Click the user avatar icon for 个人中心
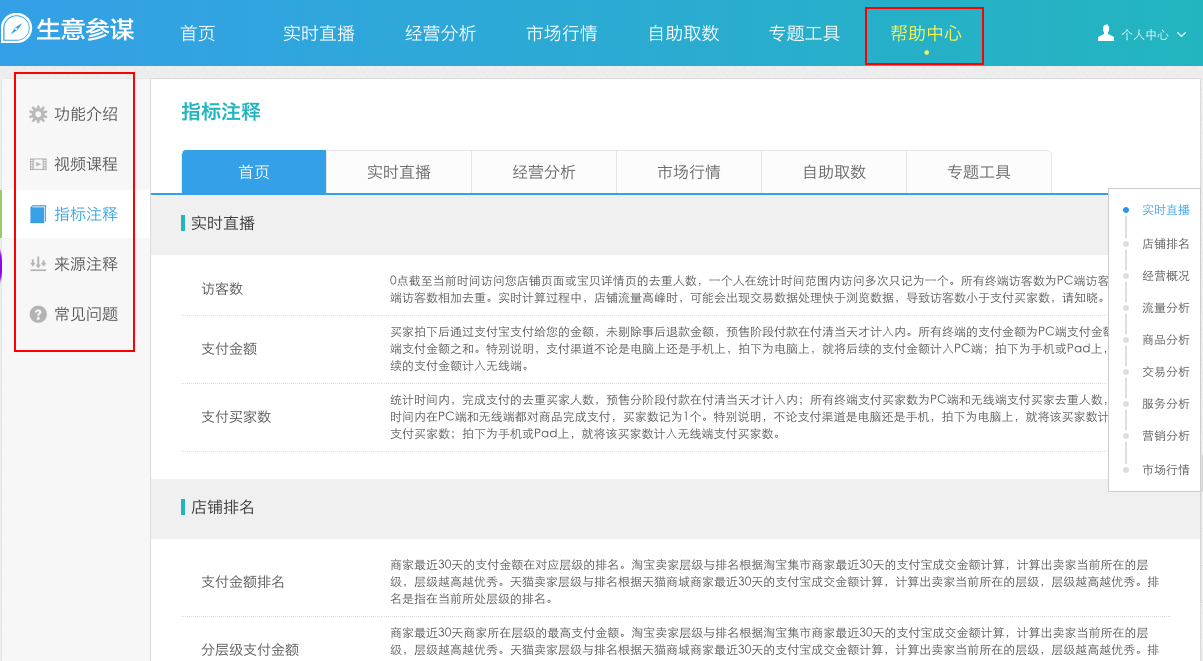The height and width of the screenshot is (661, 1203). click(1106, 33)
